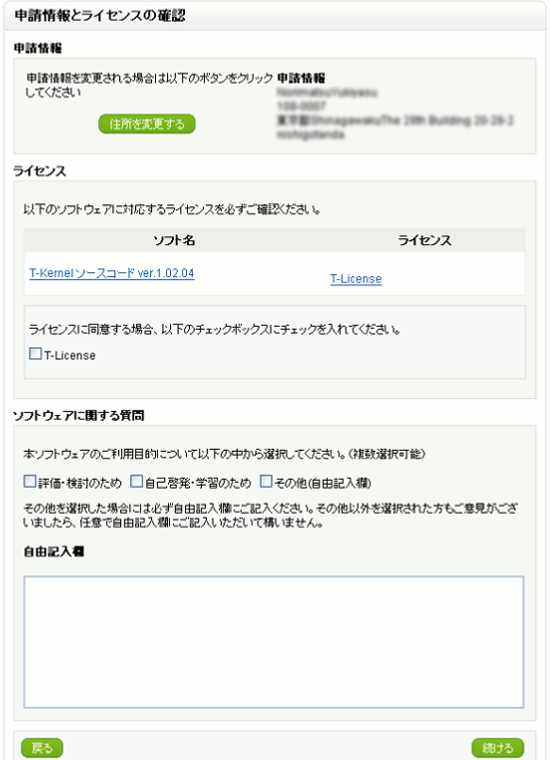Tick the 自己啓発・学習のため checkbox
The image size is (550, 760).
(x=137, y=481)
